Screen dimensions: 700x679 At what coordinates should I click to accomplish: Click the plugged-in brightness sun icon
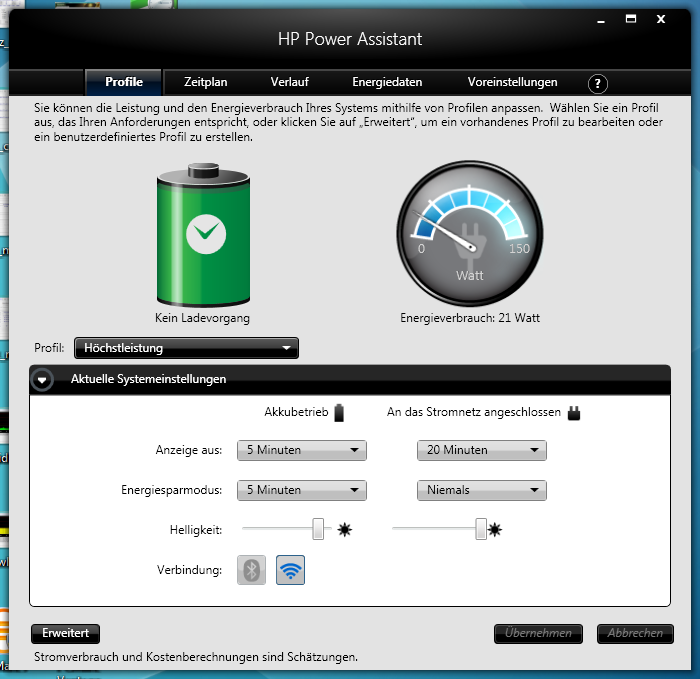(495, 530)
